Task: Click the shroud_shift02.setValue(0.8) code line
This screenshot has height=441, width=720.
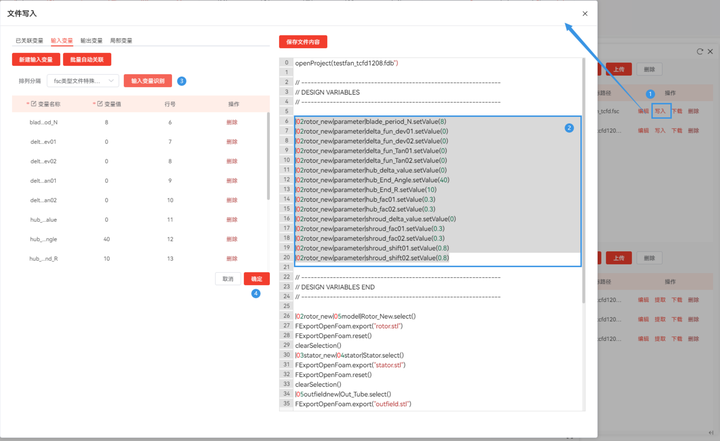Action: tap(372, 258)
